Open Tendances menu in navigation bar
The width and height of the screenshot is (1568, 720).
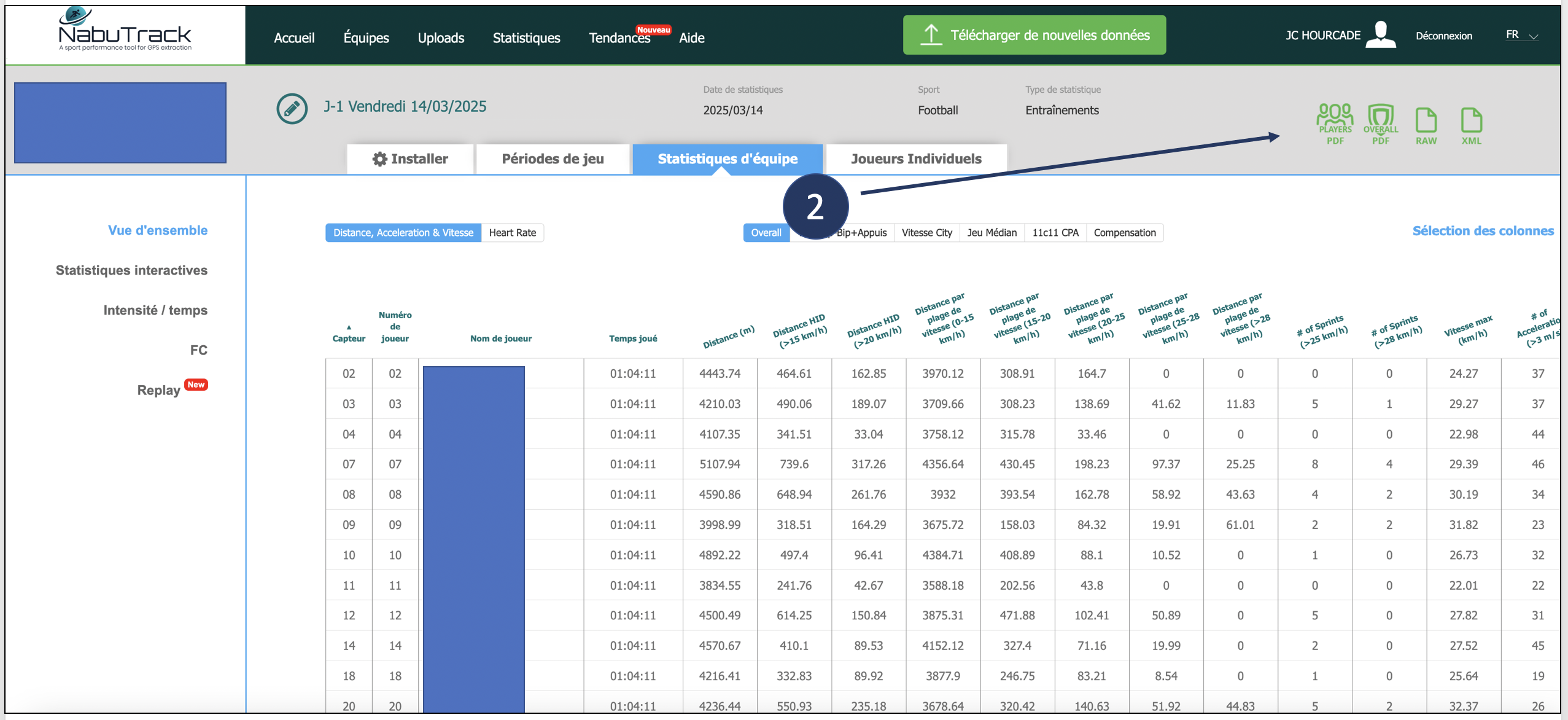tap(619, 38)
